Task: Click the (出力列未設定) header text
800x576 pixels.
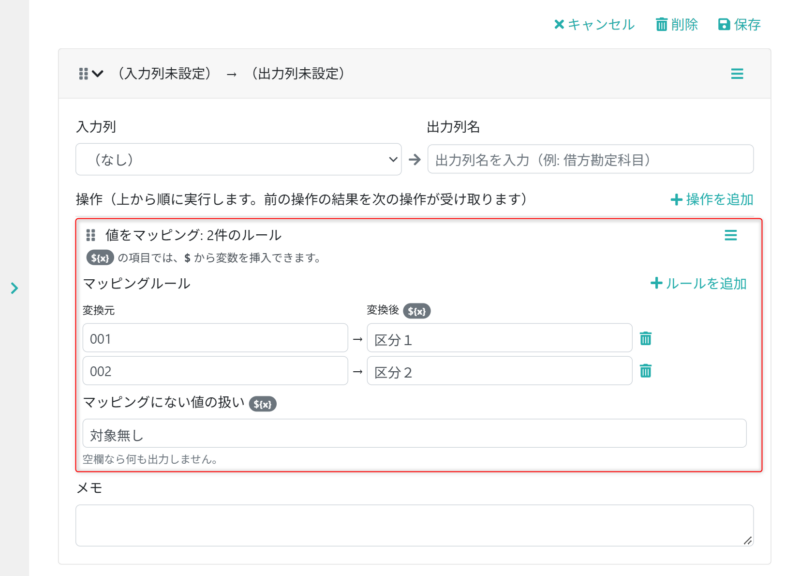Action: click(x=298, y=74)
